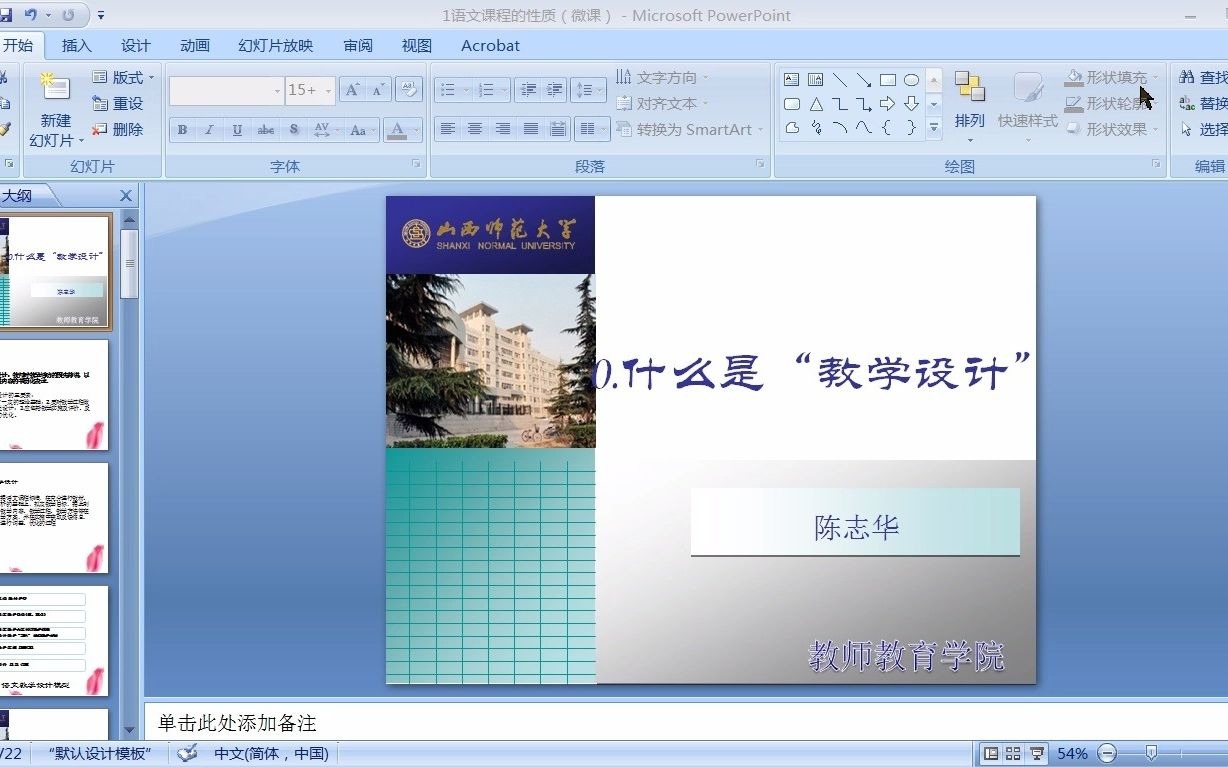The height and width of the screenshot is (768, 1228).
Task: Open the Quick Access Toolbar customize menu
Action: coord(101,14)
